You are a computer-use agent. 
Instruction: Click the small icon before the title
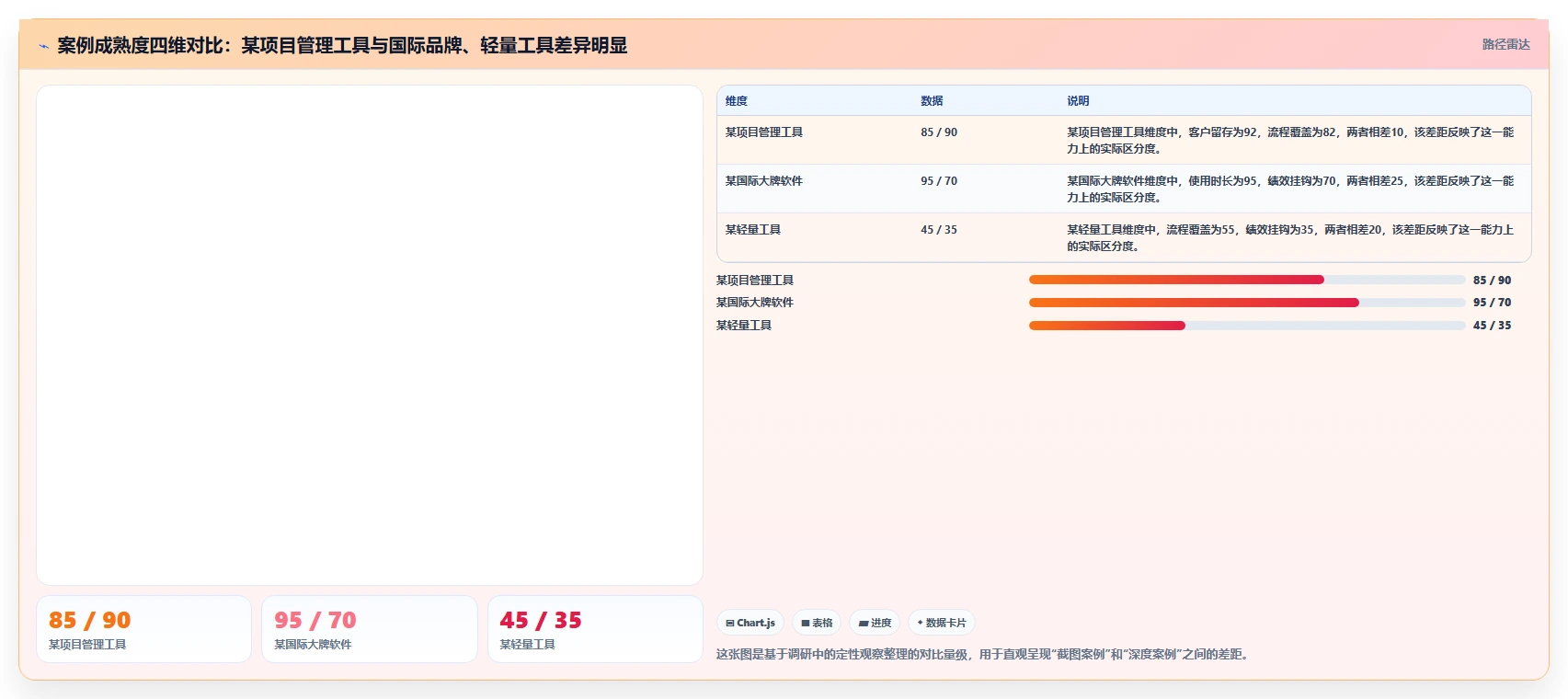click(43, 46)
